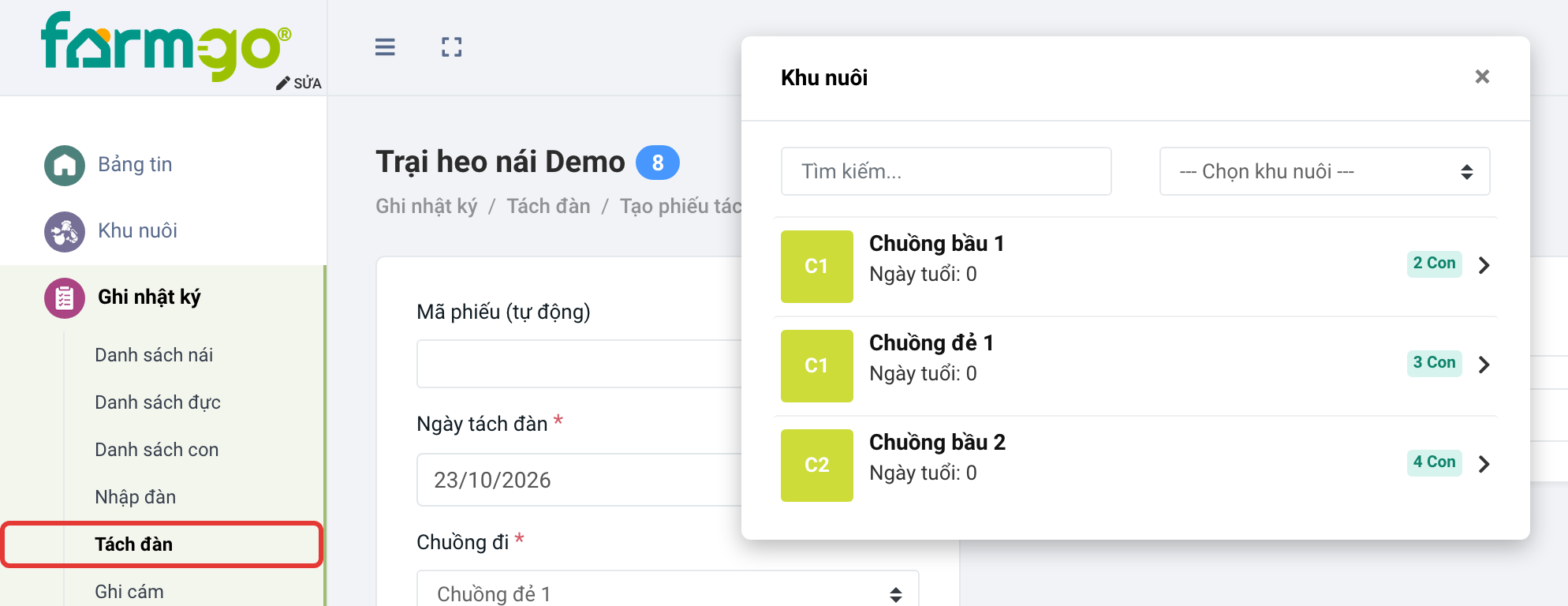Screen dimensions: 1568x606
Task: Open Danh sách đực submenu item
Action: 158,402
